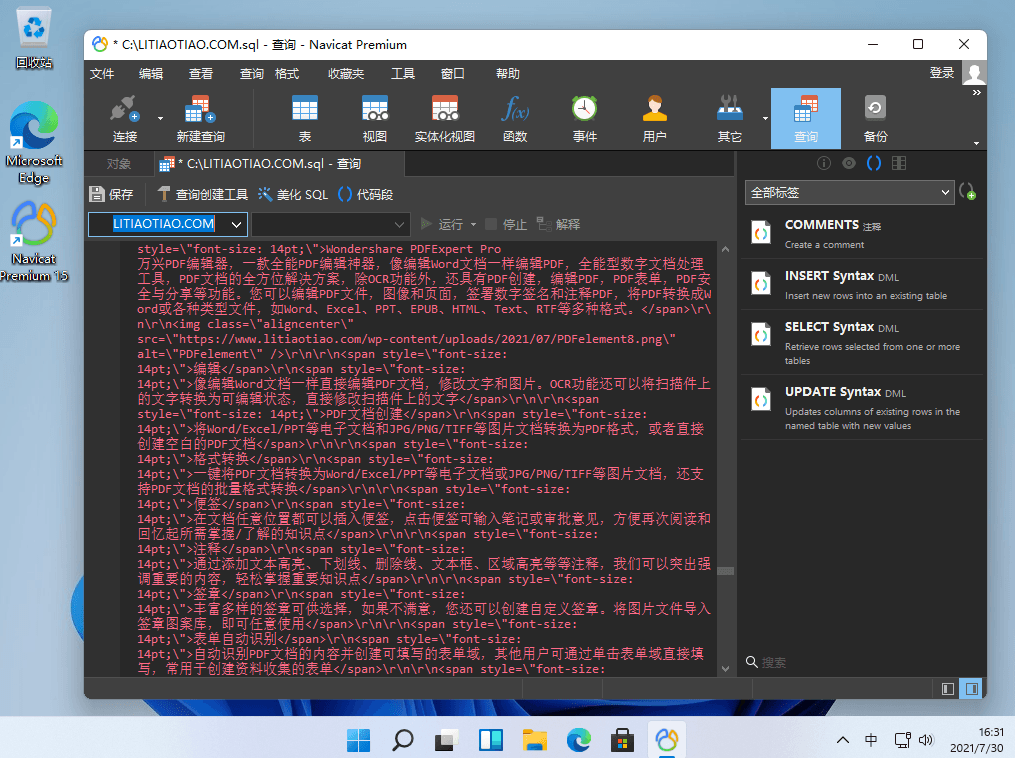Click the editor scrollbar down arrow
Viewport: 1015px width, 758px height.
click(726, 669)
